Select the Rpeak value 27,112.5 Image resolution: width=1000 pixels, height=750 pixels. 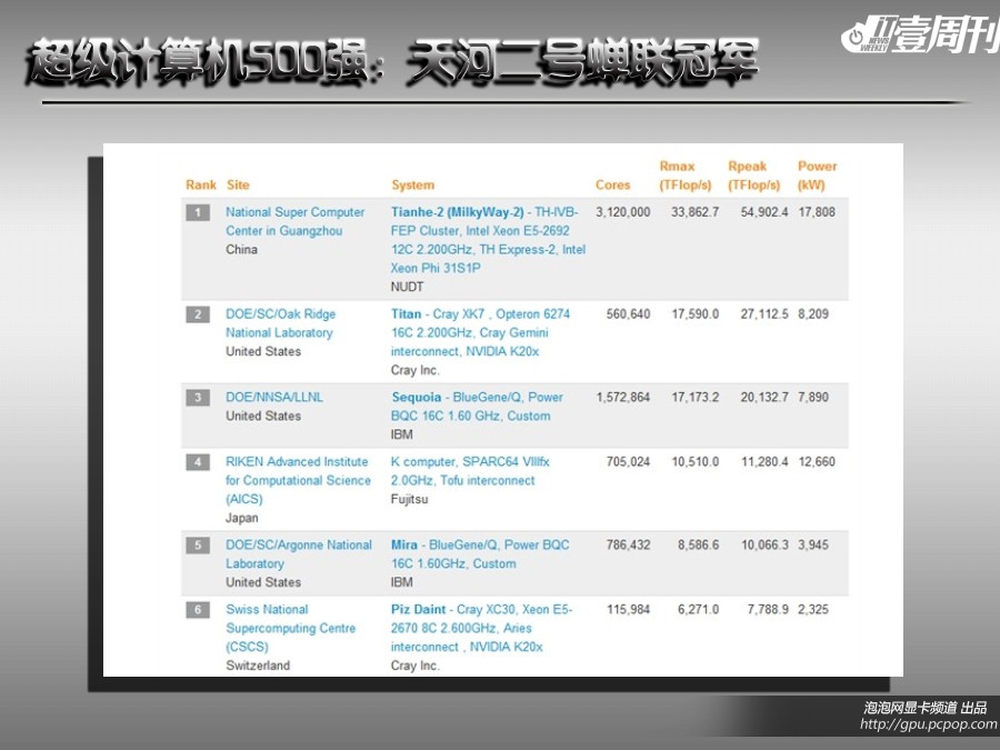click(764, 314)
